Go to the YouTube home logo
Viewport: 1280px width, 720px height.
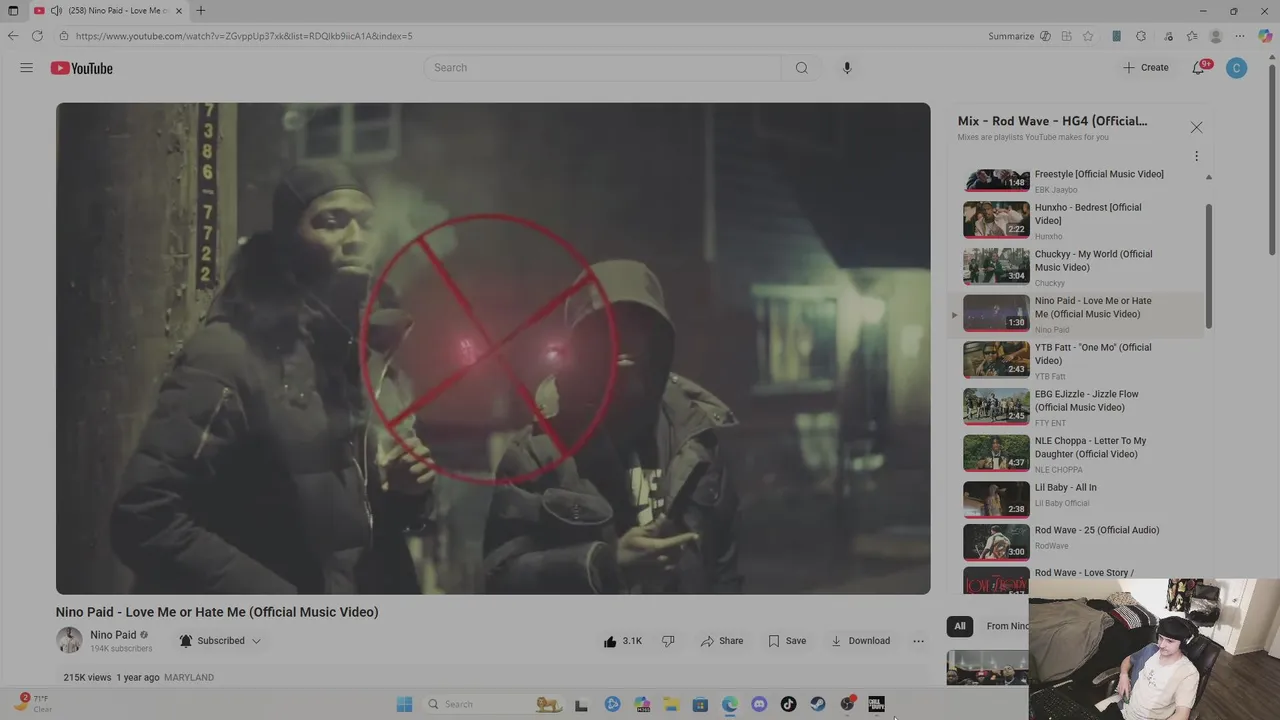coord(82,68)
